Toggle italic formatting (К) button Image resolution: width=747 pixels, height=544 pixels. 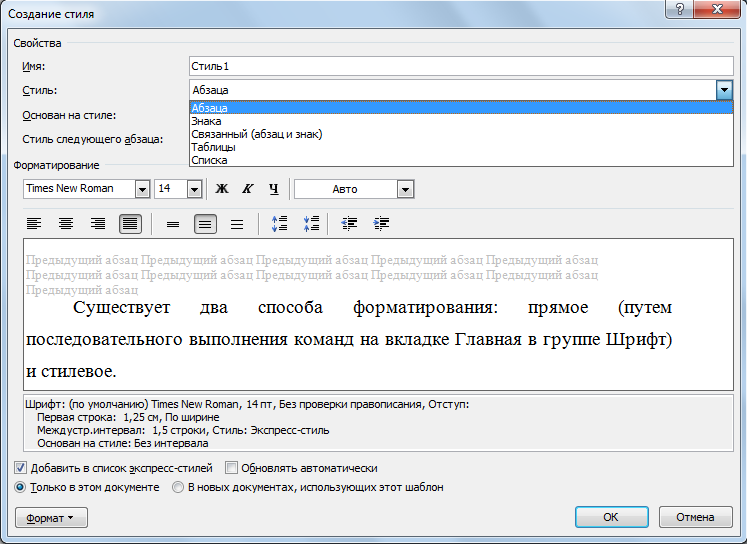pyautogui.click(x=247, y=189)
